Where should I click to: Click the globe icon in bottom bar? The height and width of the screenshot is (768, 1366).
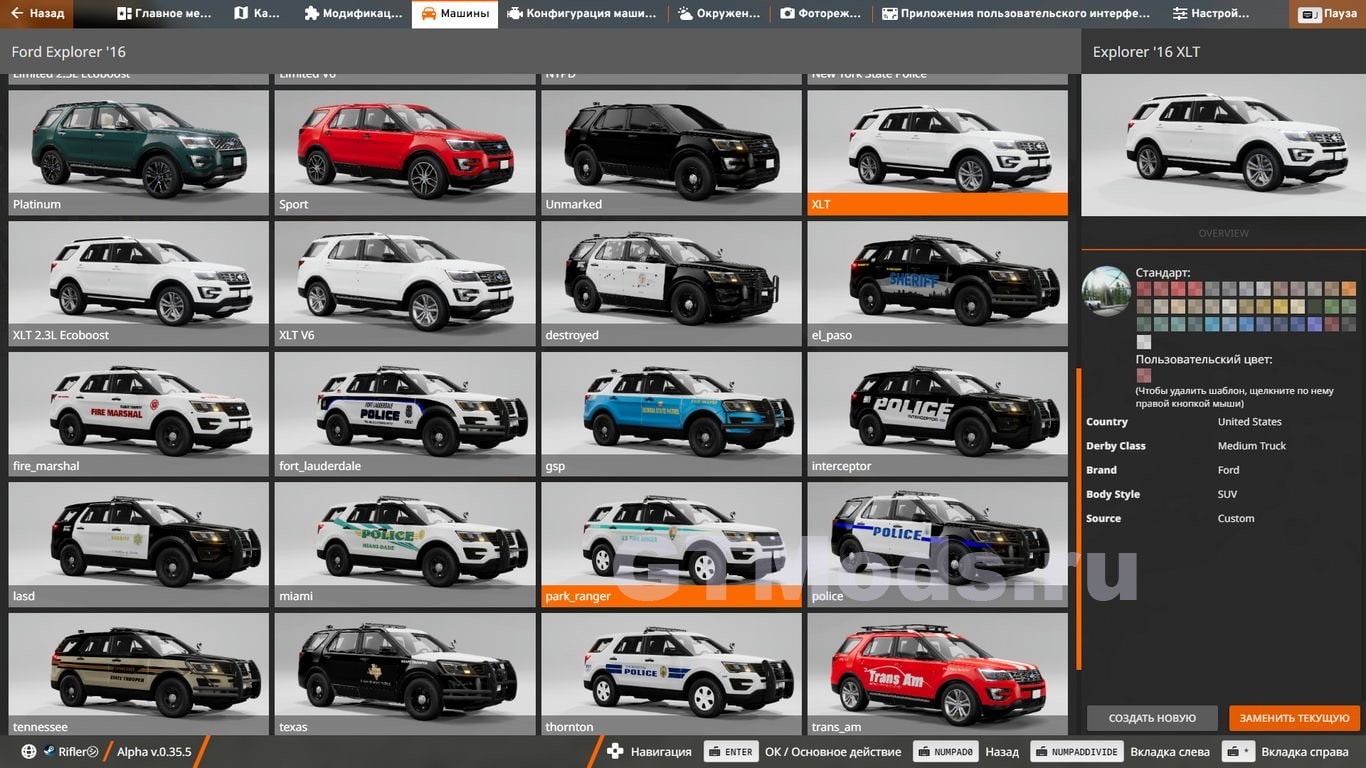point(28,752)
